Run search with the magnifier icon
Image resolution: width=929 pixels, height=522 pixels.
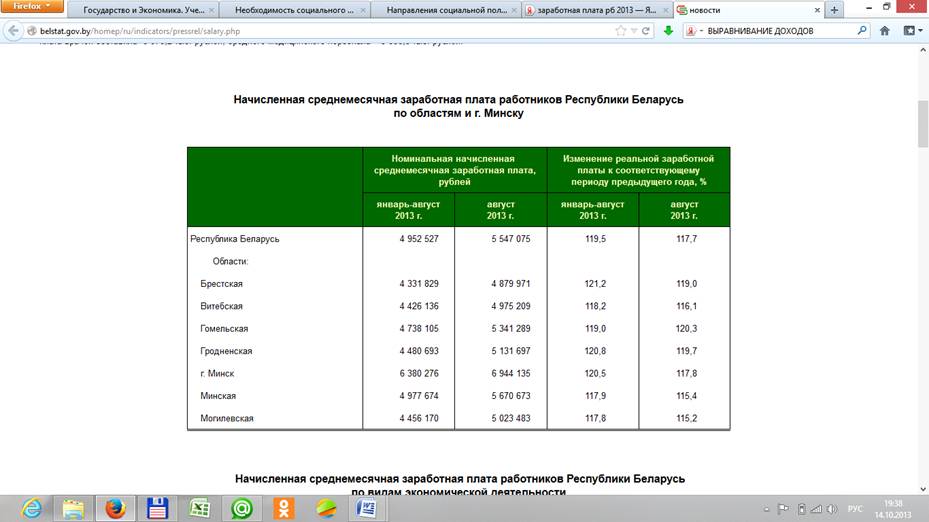click(x=862, y=31)
